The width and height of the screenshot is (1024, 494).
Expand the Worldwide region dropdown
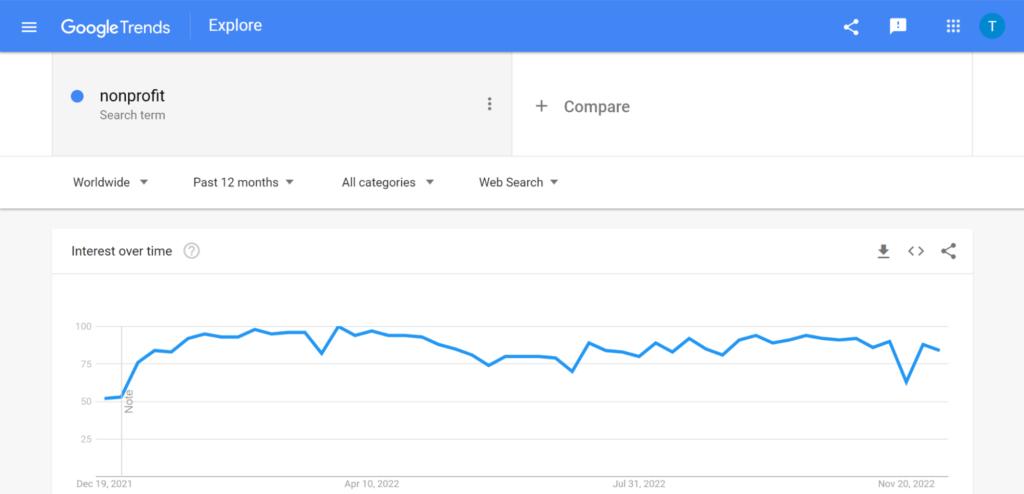pos(110,182)
